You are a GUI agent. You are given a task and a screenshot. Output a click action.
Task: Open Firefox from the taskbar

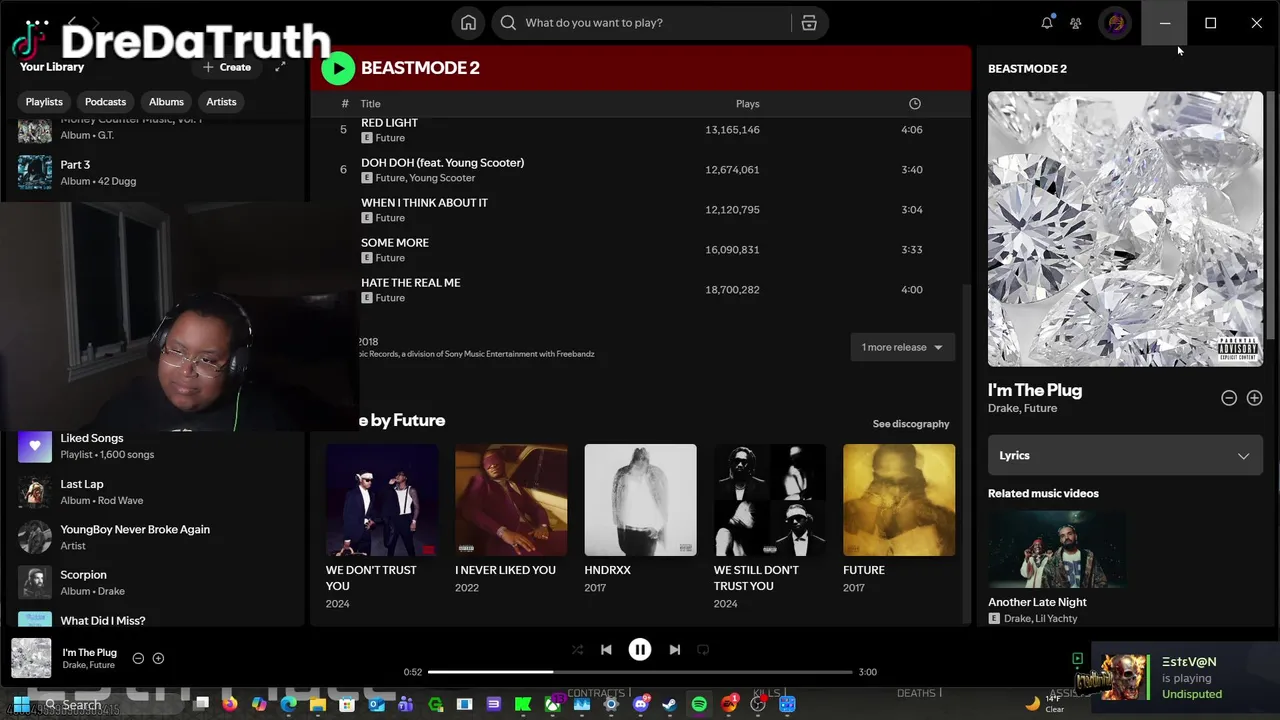pyautogui.click(x=229, y=704)
